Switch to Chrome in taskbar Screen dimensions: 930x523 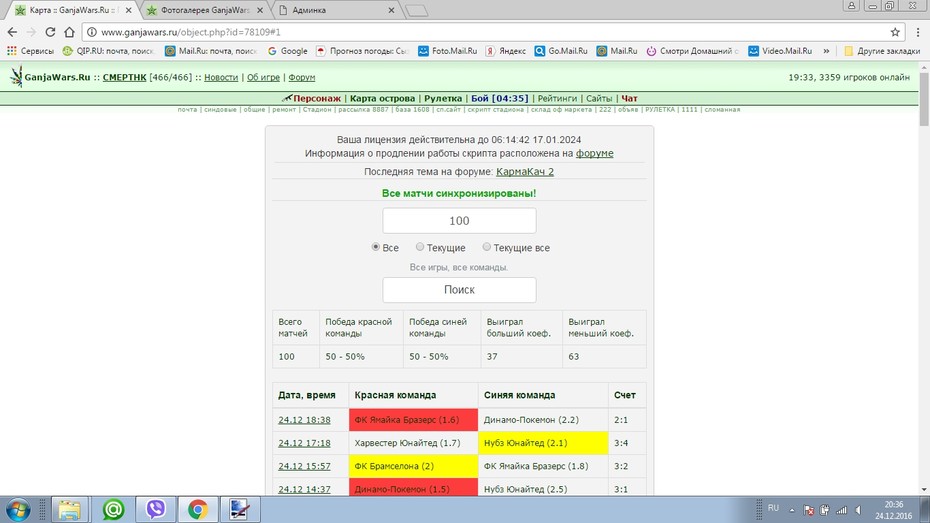point(198,509)
